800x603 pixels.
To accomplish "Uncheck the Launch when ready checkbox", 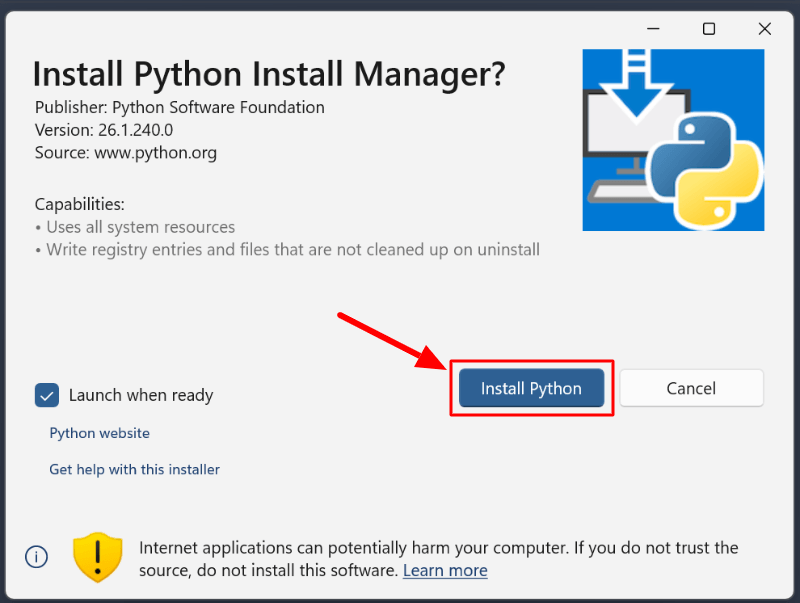I will [x=46, y=395].
